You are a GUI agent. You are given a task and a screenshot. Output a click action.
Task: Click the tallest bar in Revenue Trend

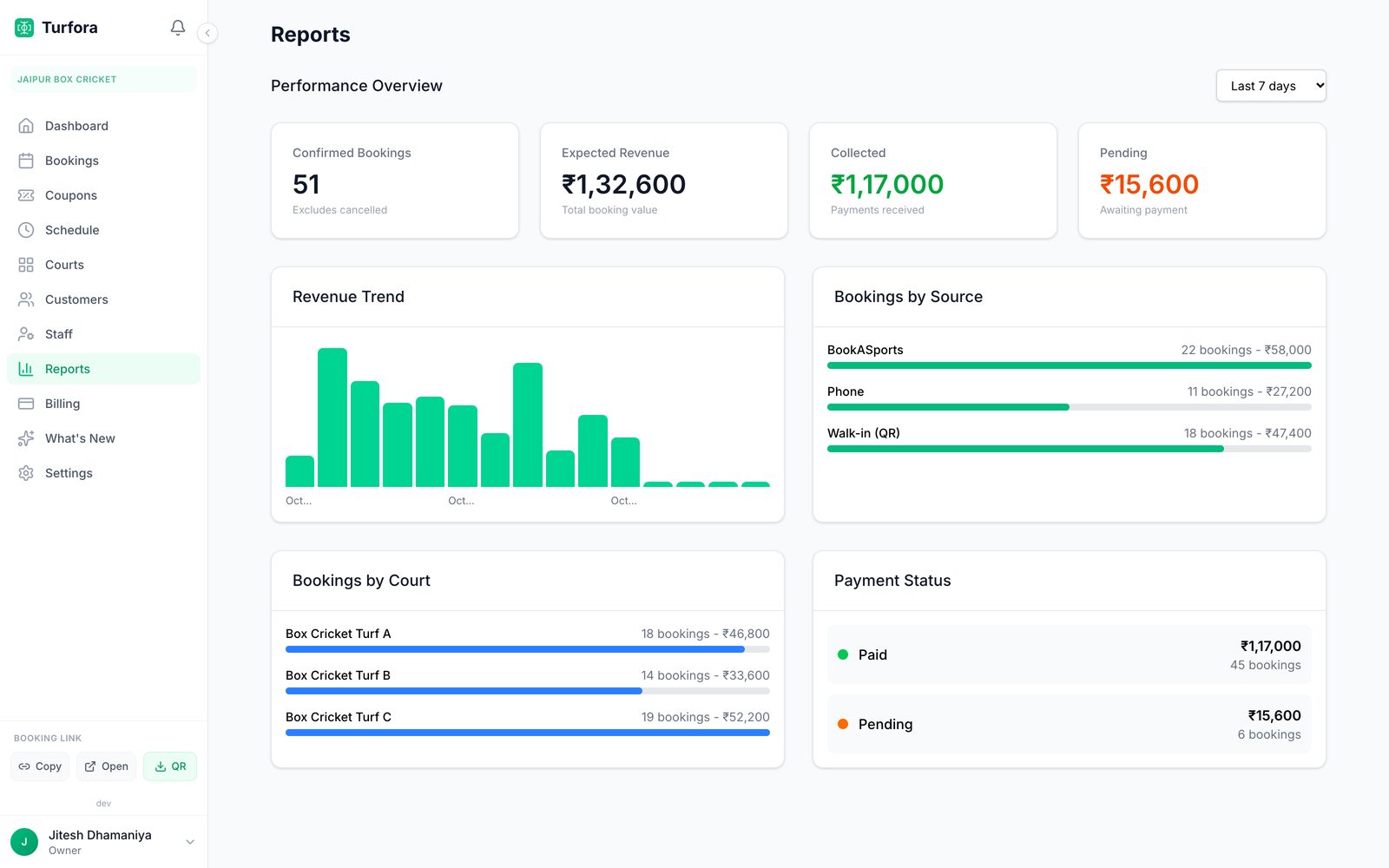click(x=332, y=418)
